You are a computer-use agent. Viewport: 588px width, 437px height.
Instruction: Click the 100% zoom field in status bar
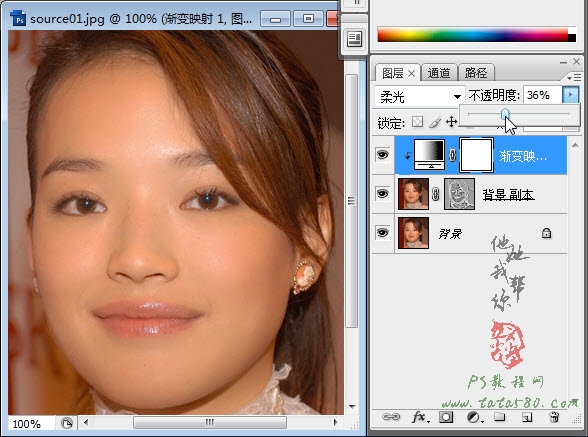32,423
